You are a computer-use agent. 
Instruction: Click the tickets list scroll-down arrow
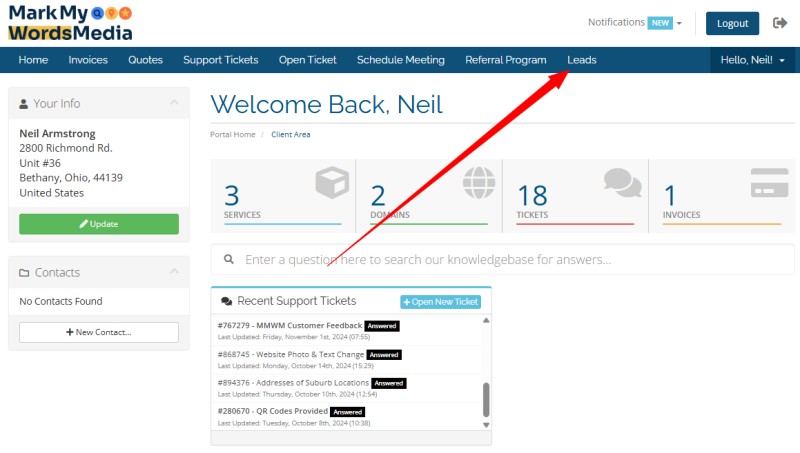point(486,425)
